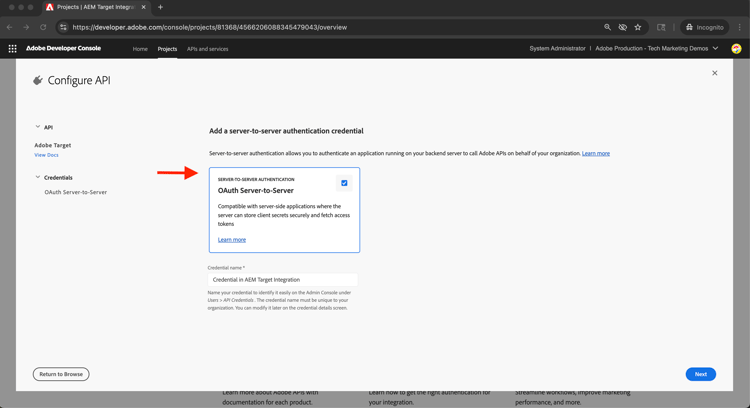Click the Adobe Target label in the sidebar

pyautogui.click(x=53, y=145)
